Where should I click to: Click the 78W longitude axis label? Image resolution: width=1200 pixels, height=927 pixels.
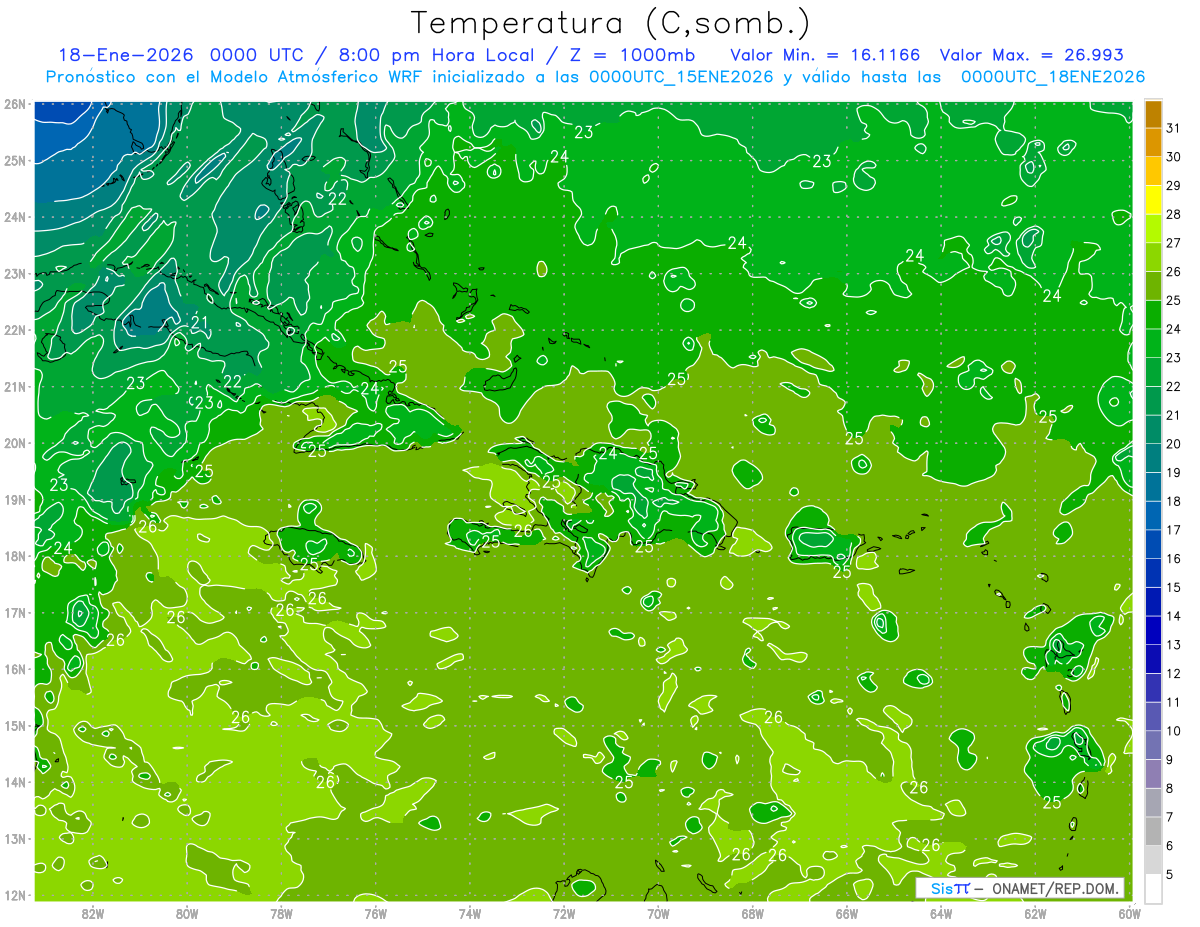pos(281,913)
